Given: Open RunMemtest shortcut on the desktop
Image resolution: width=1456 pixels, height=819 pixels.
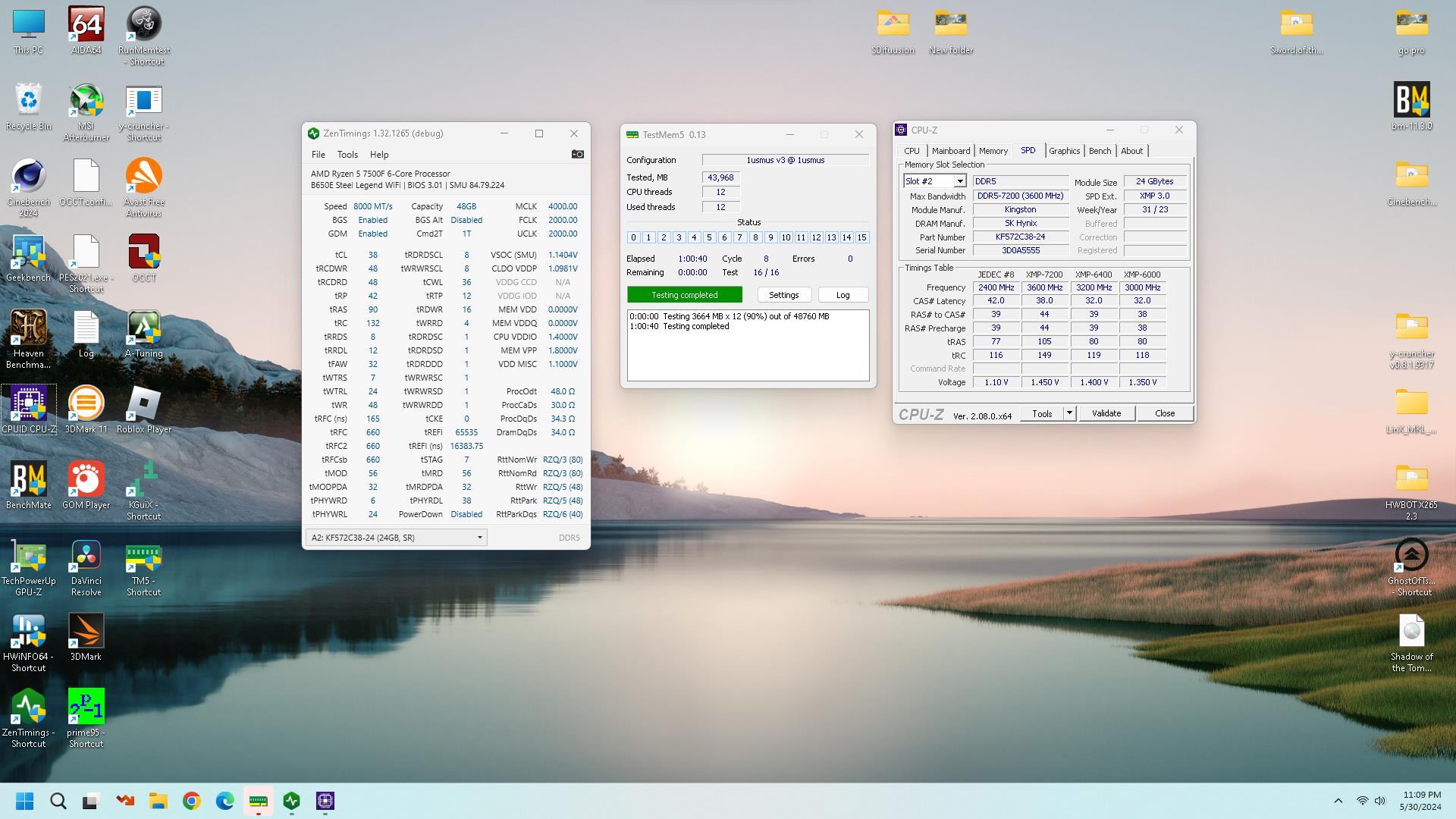Looking at the screenshot, I should [x=143, y=36].
